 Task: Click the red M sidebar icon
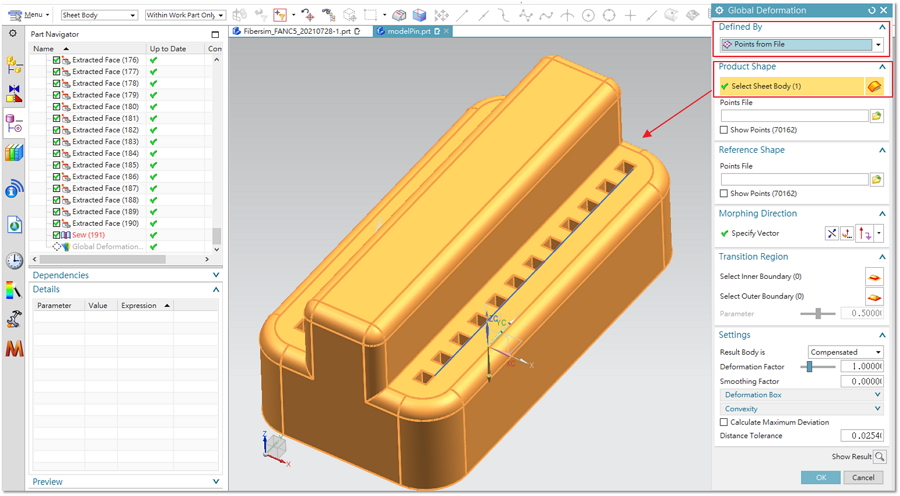[14, 348]
